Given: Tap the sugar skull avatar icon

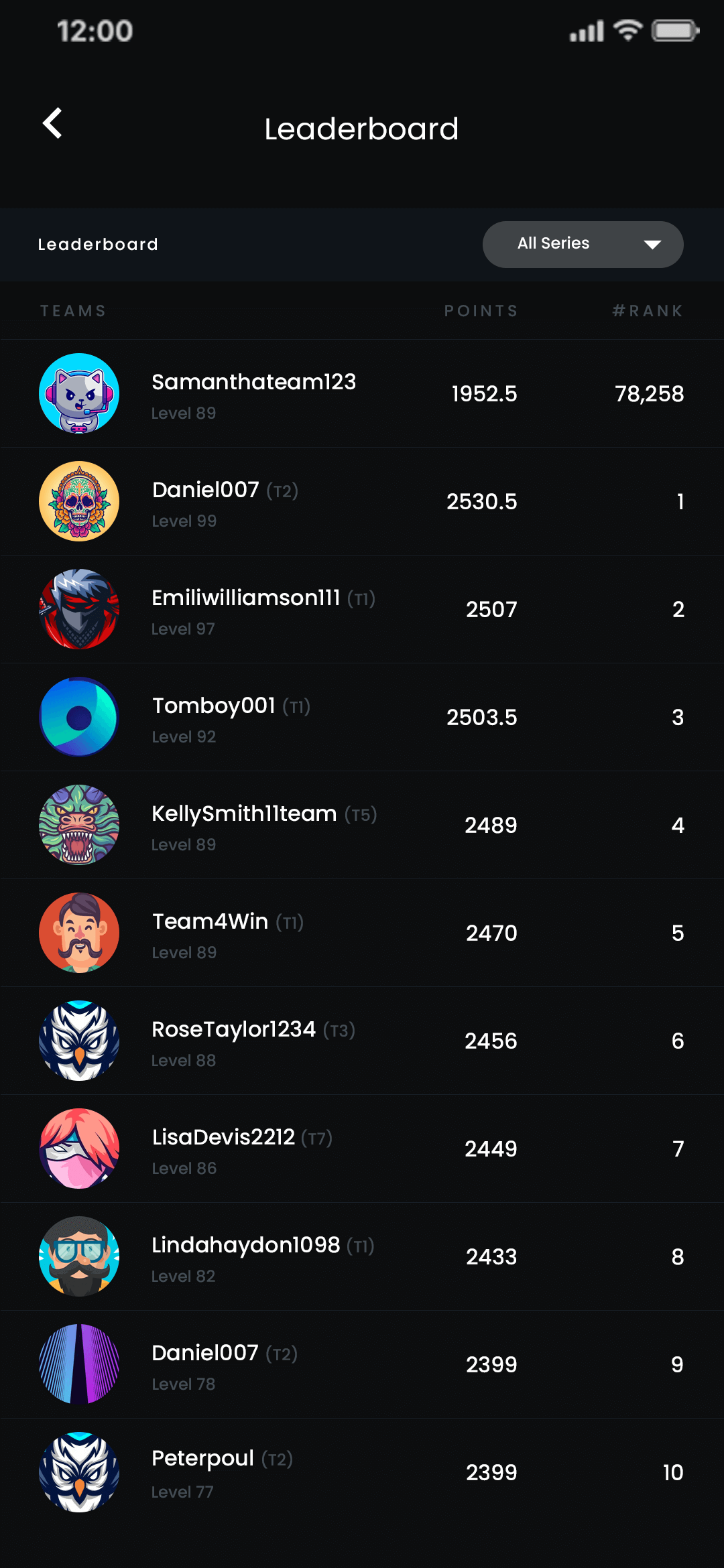Looking at the screenshot, I should coord(79,501).
